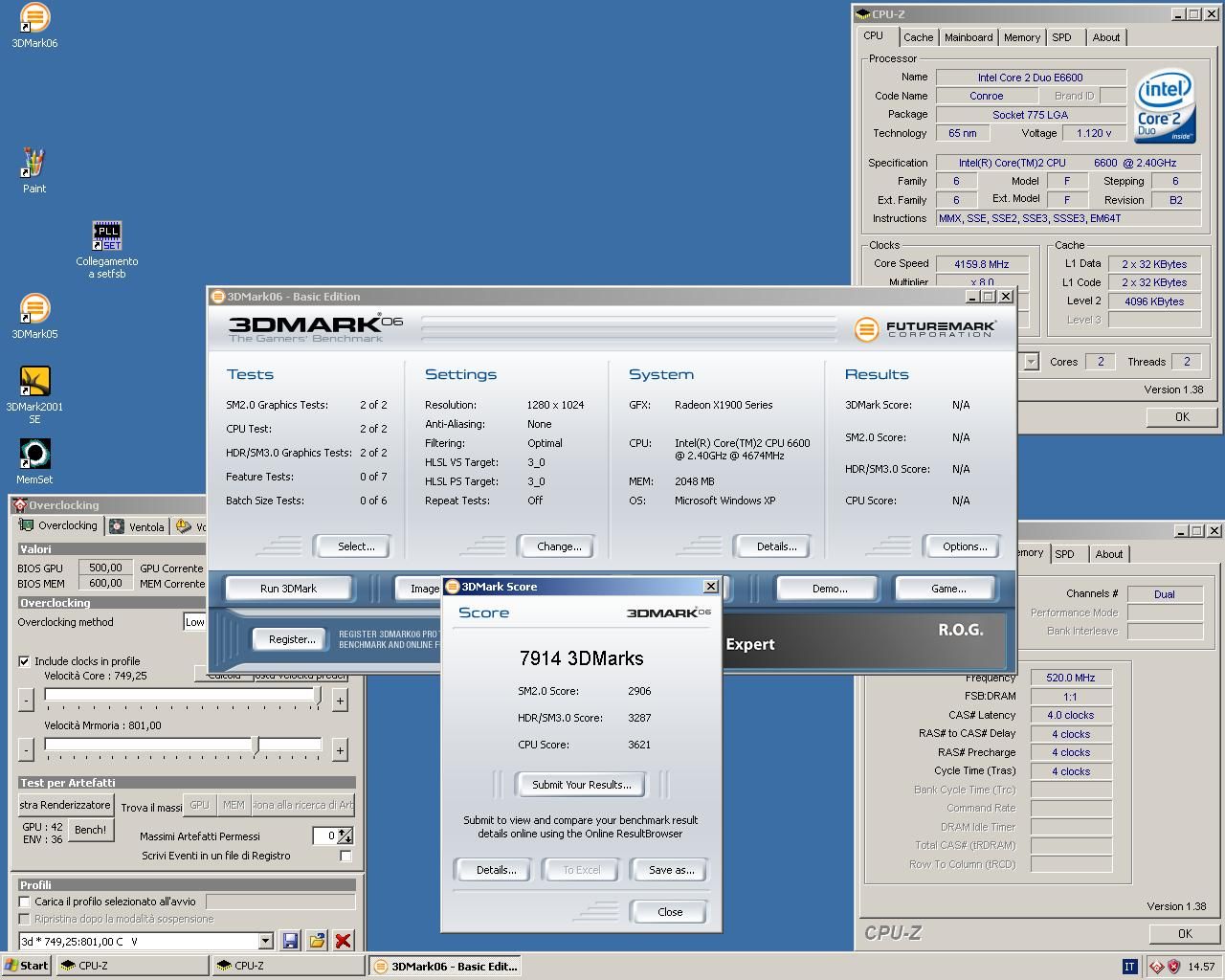Click the Intel Core 2 Duo logo in CPU-Z
The width and height of the screenshot is (1225, 980).
1165,106
